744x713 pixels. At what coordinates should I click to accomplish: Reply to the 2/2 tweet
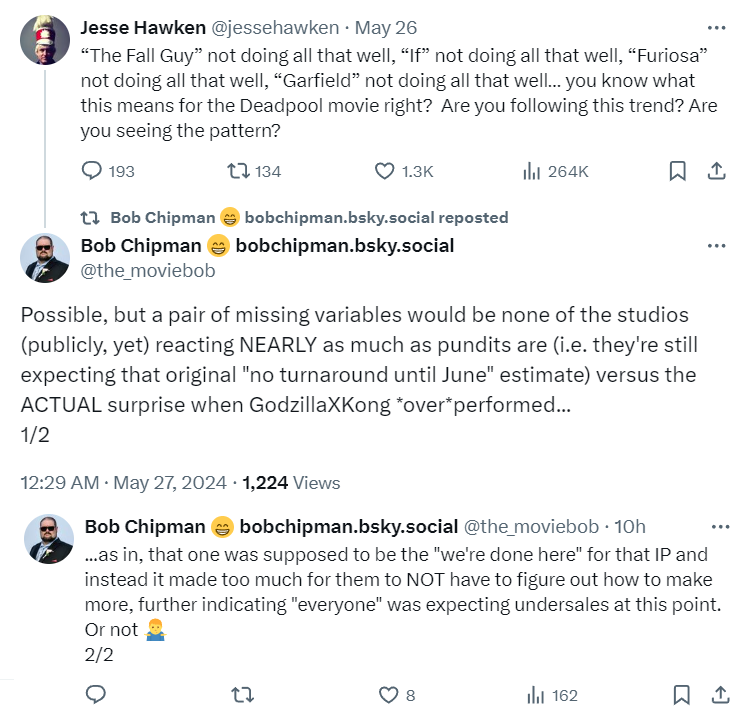coord(96,694)
